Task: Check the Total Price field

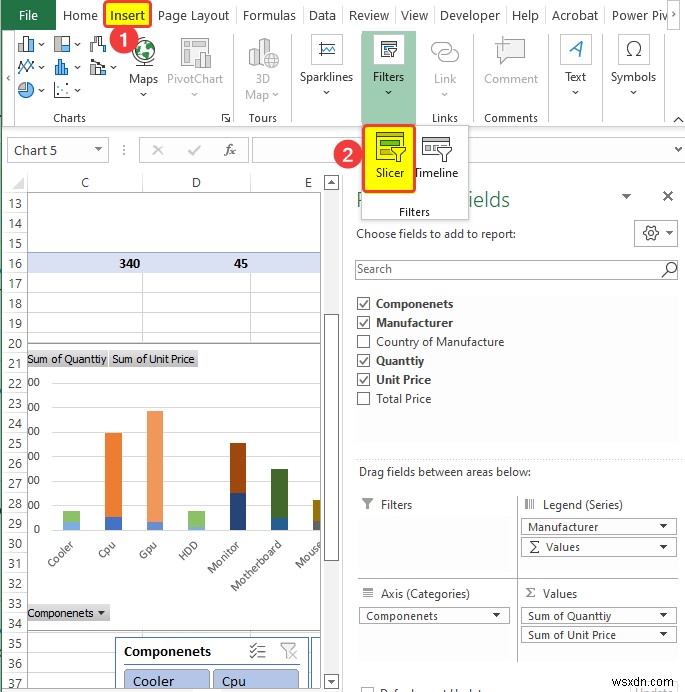Action: pos(363,399)
